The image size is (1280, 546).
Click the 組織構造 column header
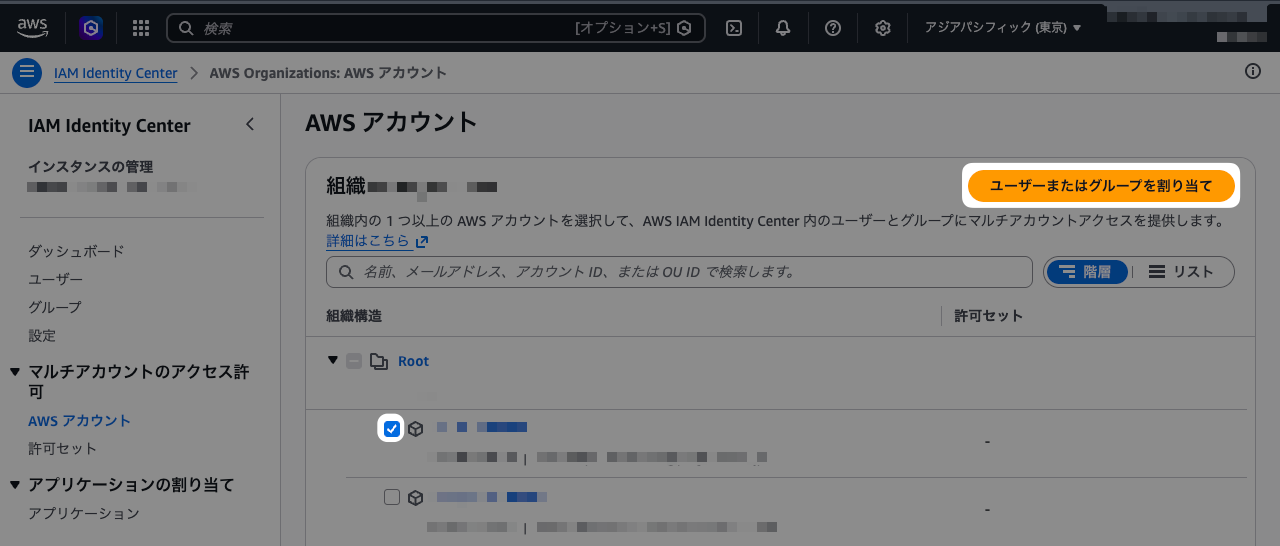[354, 315]
